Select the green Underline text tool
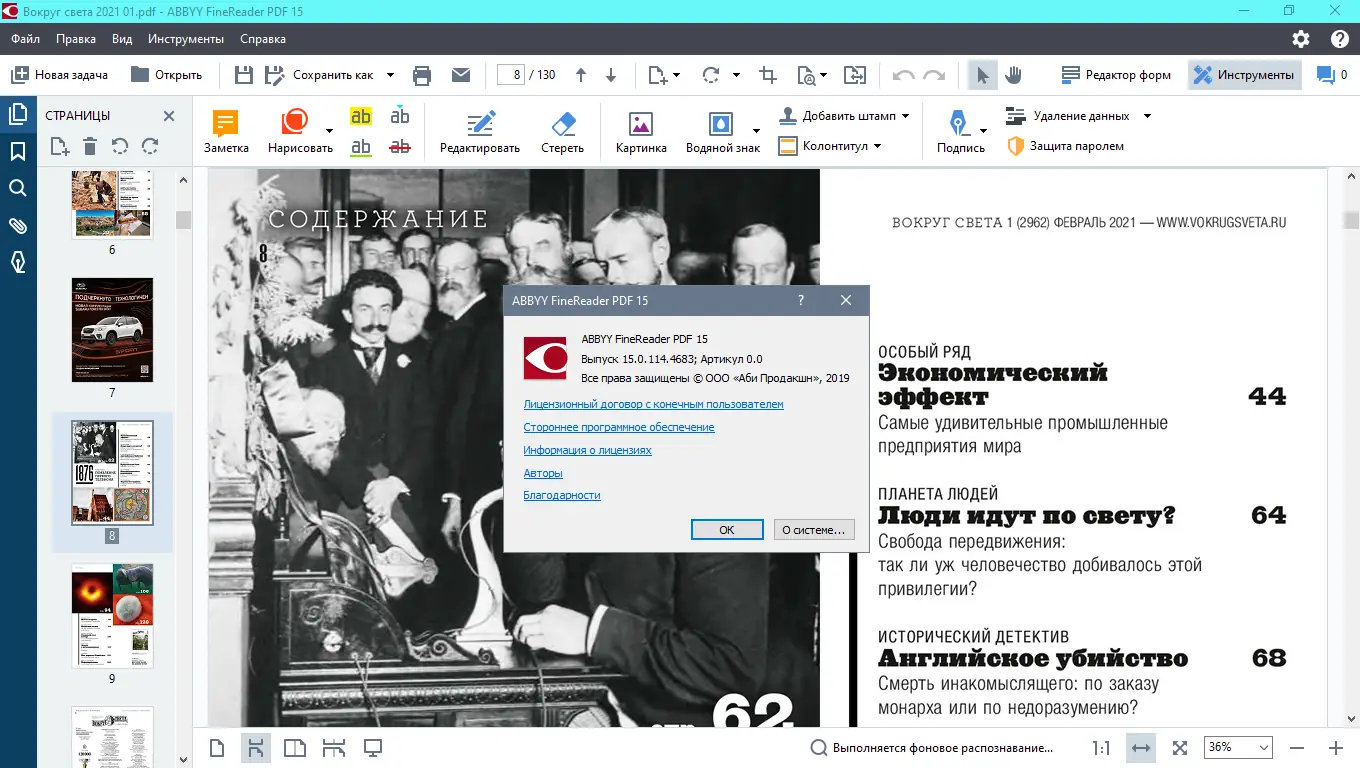 pyautogui.click(x=361, y=147)
